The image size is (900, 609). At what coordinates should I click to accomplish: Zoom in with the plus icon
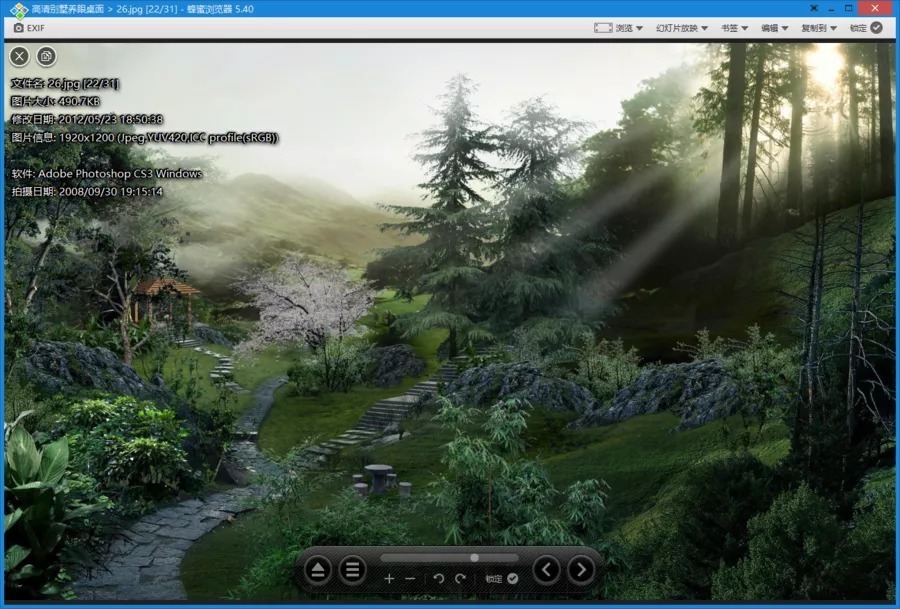click(x=389, y=579)
